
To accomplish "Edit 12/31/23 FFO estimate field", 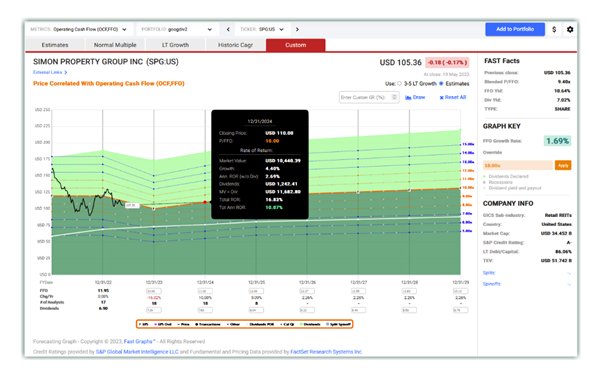I will click(154, 291).
